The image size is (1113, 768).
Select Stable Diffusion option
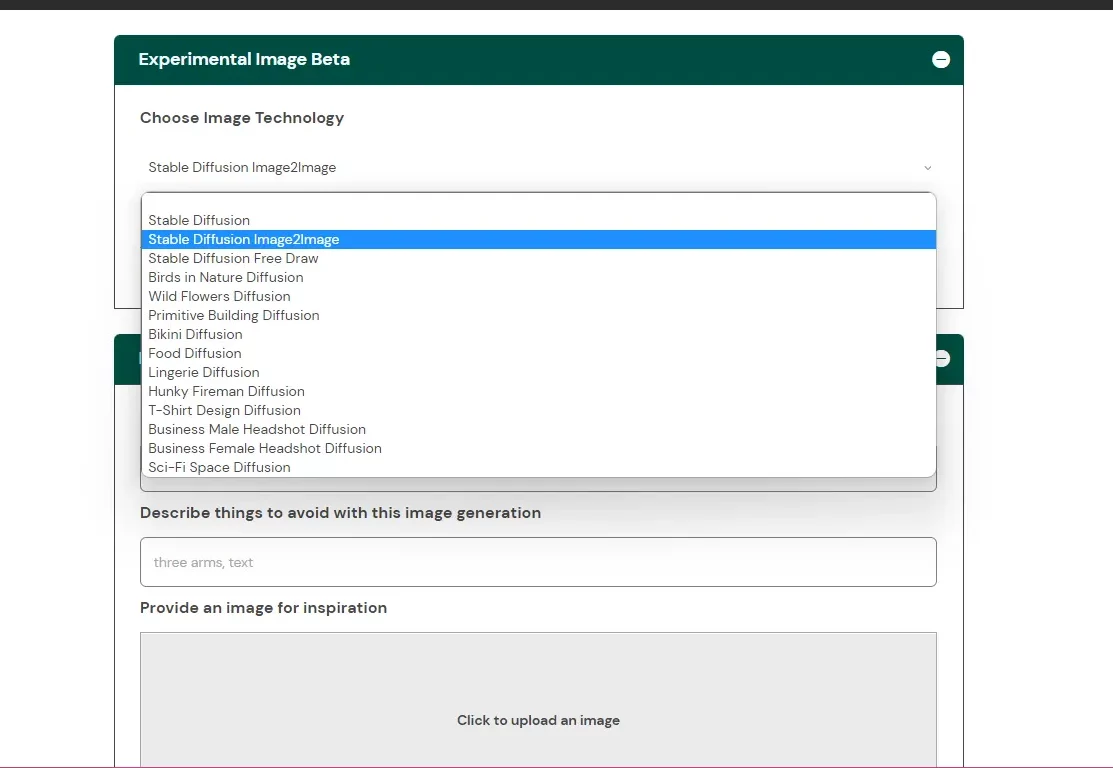click(199, 220)
